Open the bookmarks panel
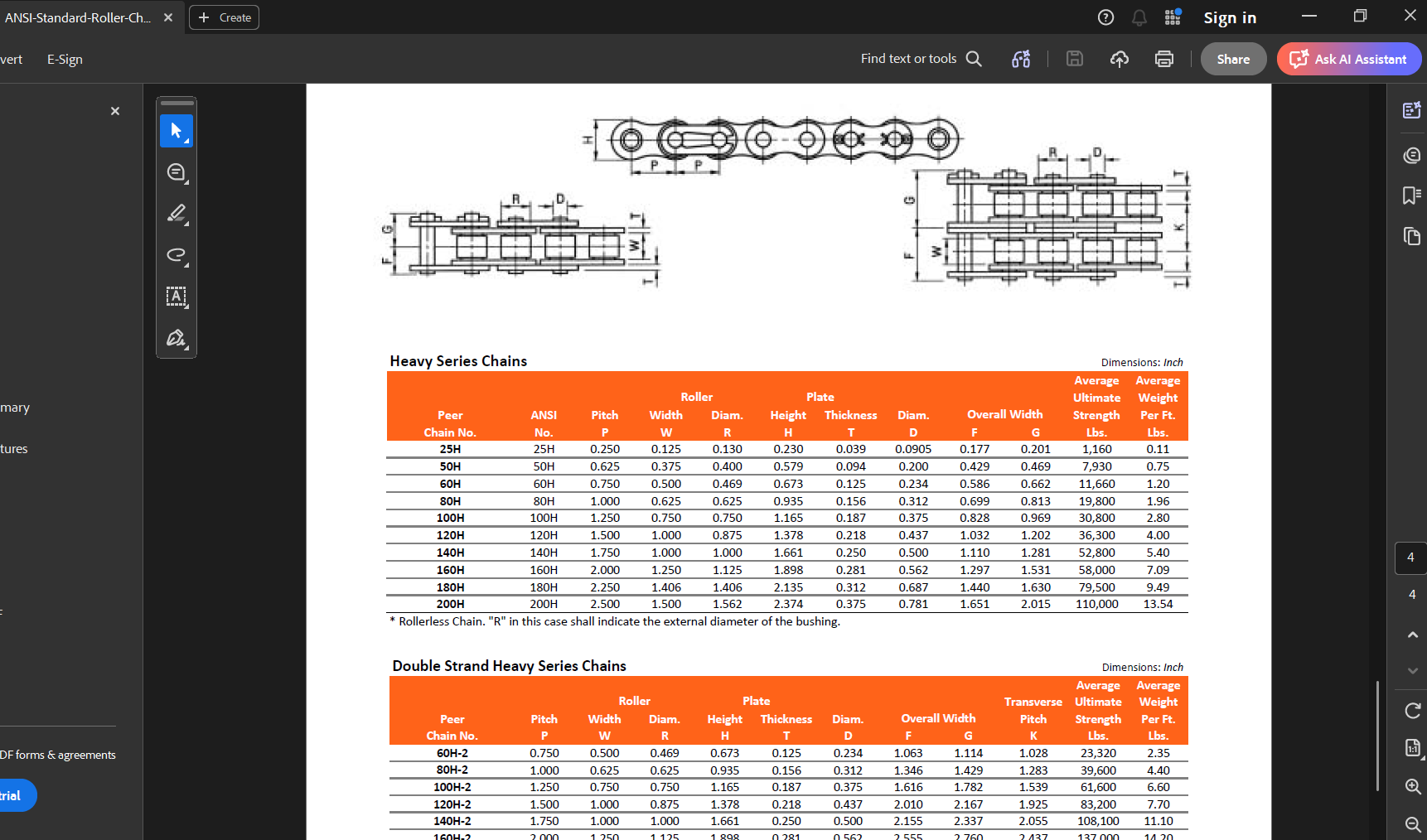Viewport: 1427px width, 840px height. tap(1412, 196)
